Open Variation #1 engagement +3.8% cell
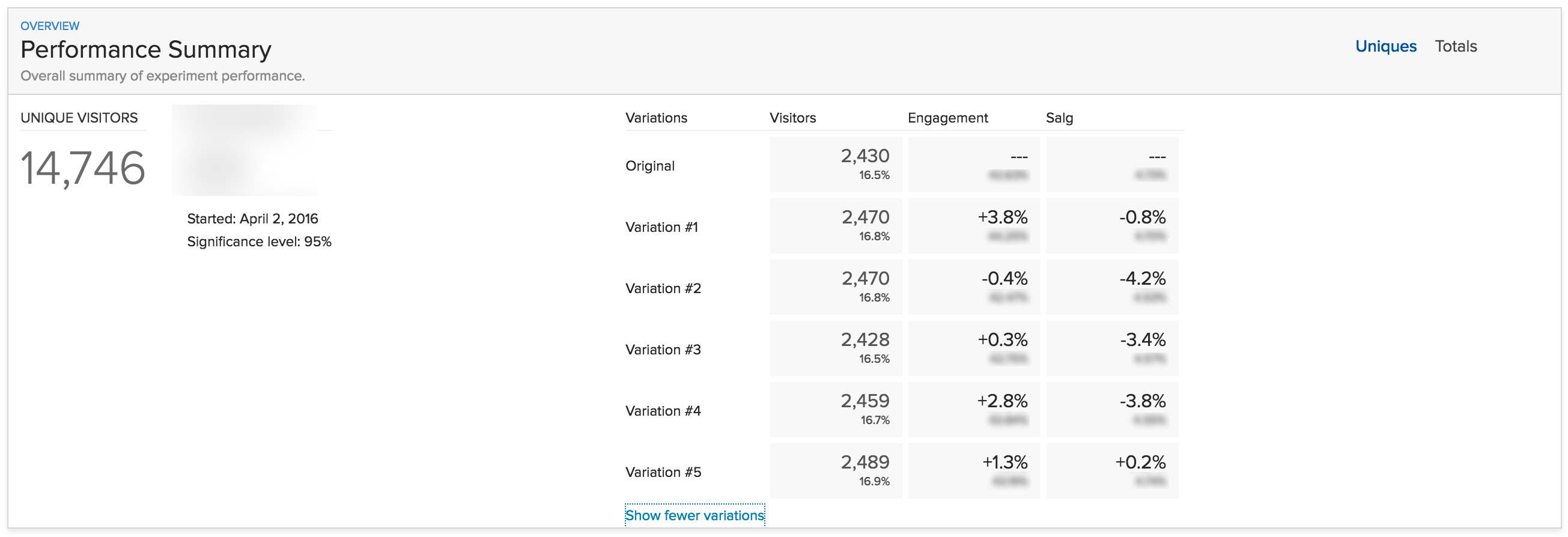 [x=974, y=226]
